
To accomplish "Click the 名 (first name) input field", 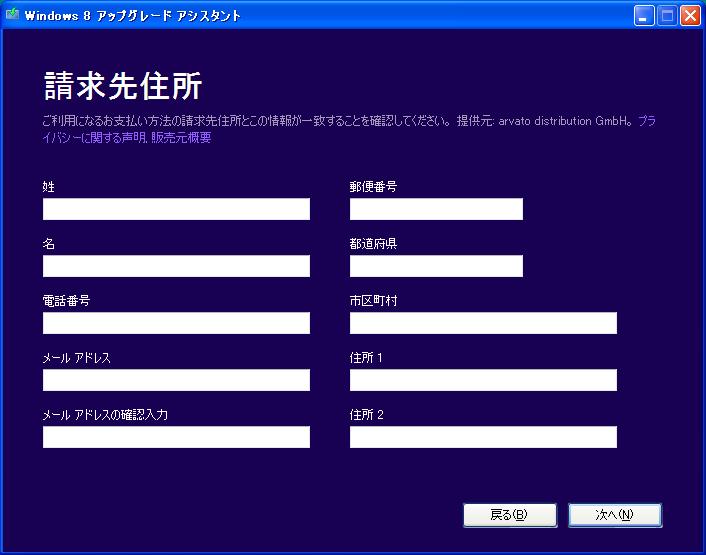I will (176, 266).
